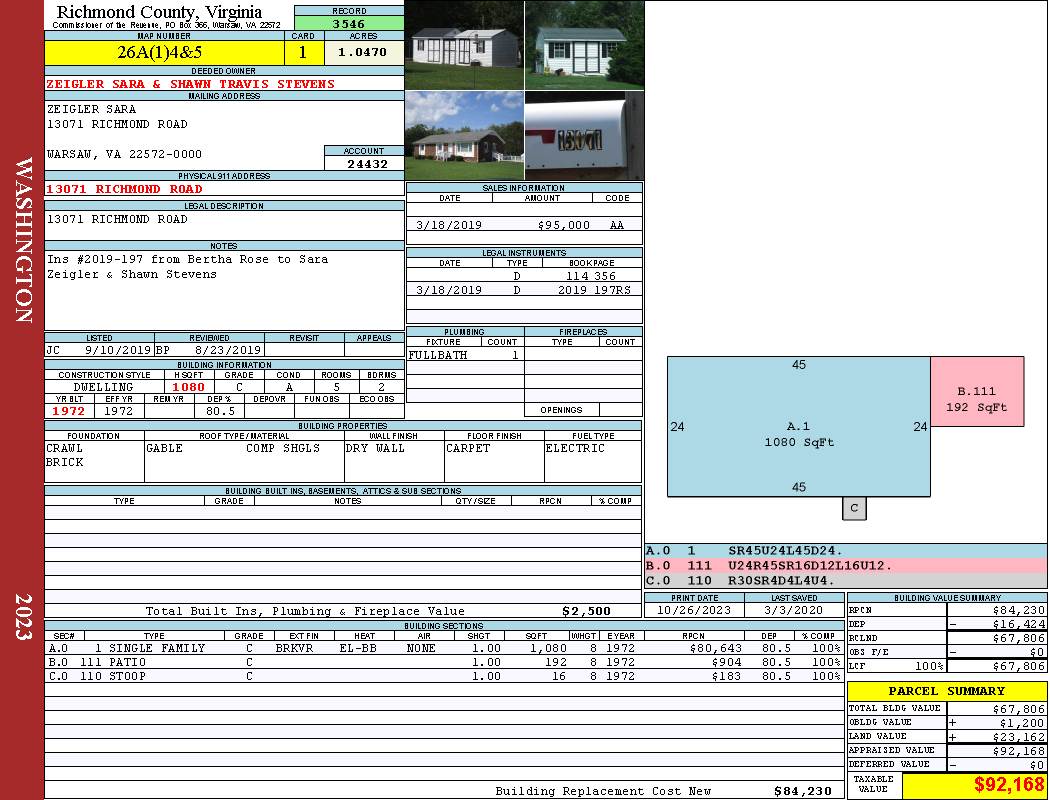Click the FULLBATH plumbing fixture row
The image size is (1050, 800).
465,355
